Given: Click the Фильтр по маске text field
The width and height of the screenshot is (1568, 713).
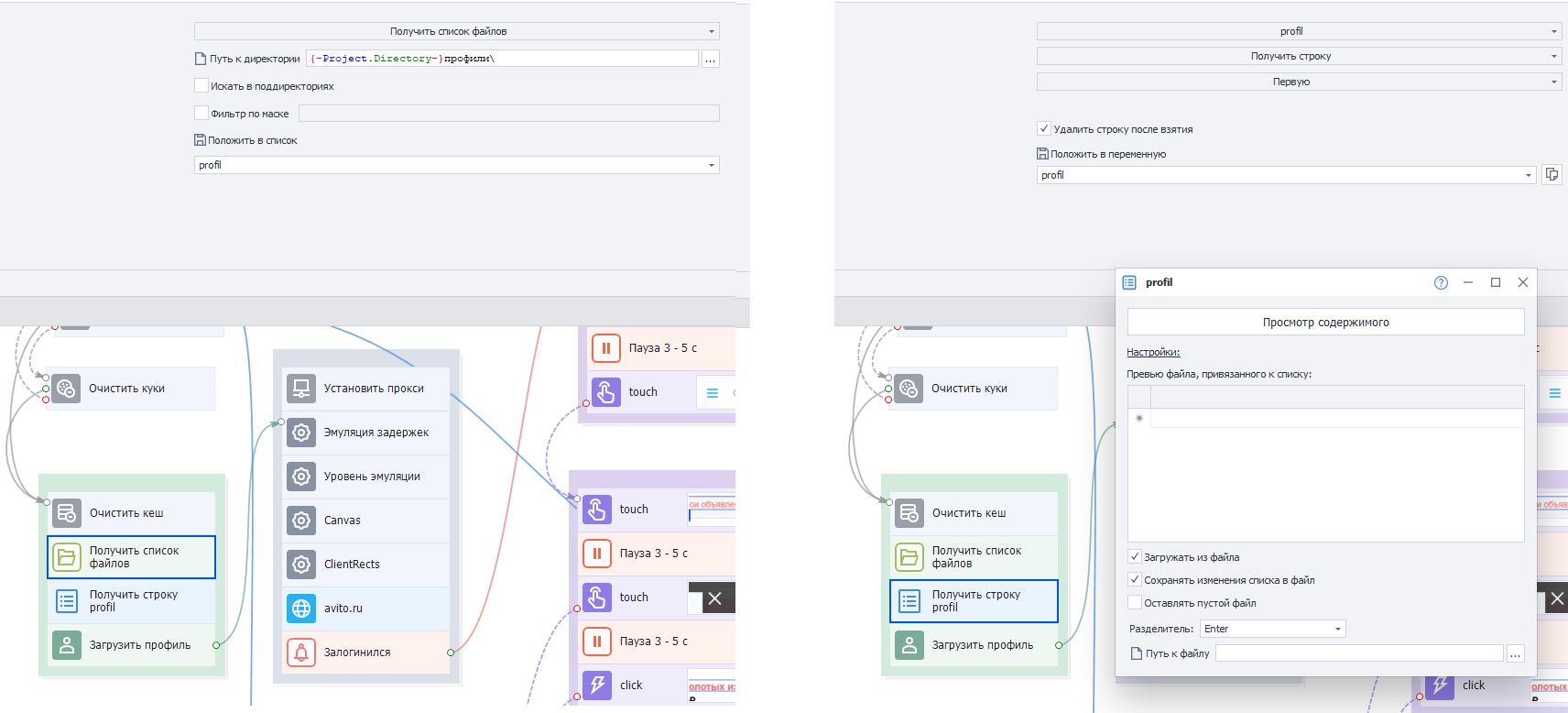Looking at the screenshot, I should (508, 114).
